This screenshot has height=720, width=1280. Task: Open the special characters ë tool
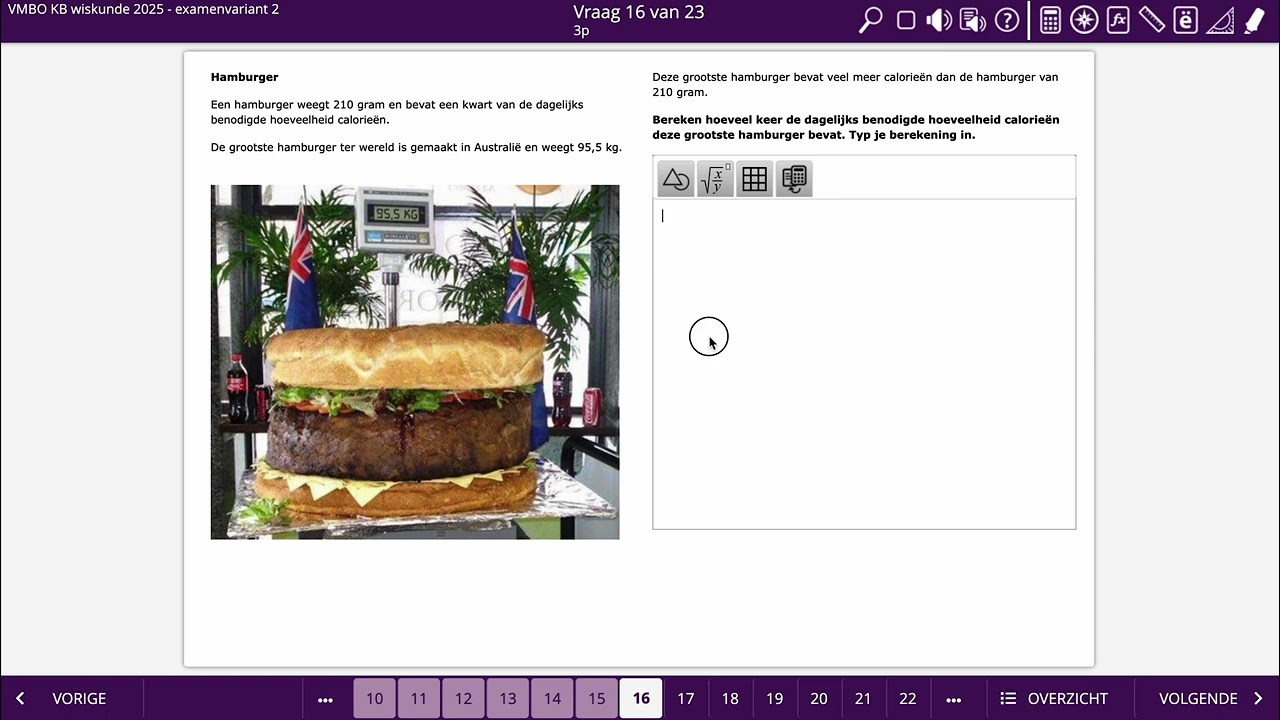[1186, 20]
